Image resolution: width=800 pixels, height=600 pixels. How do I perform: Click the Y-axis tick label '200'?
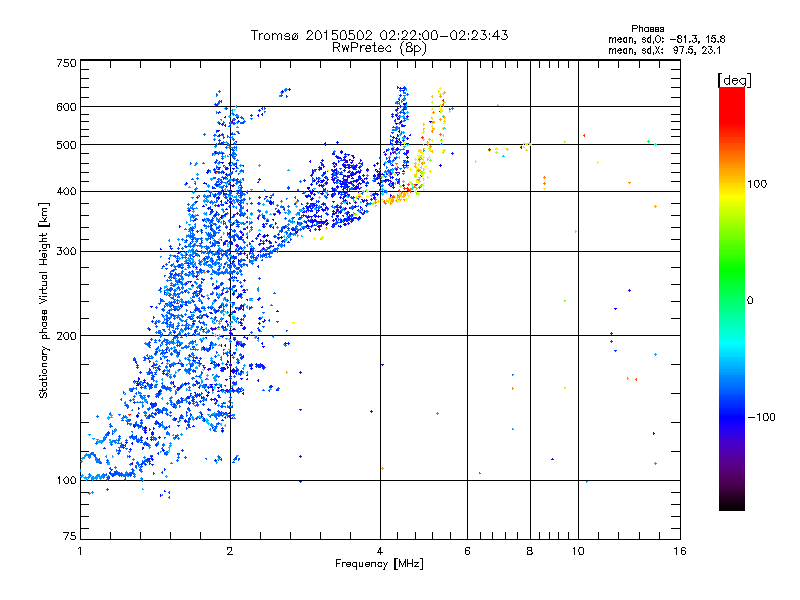point(66,336)
